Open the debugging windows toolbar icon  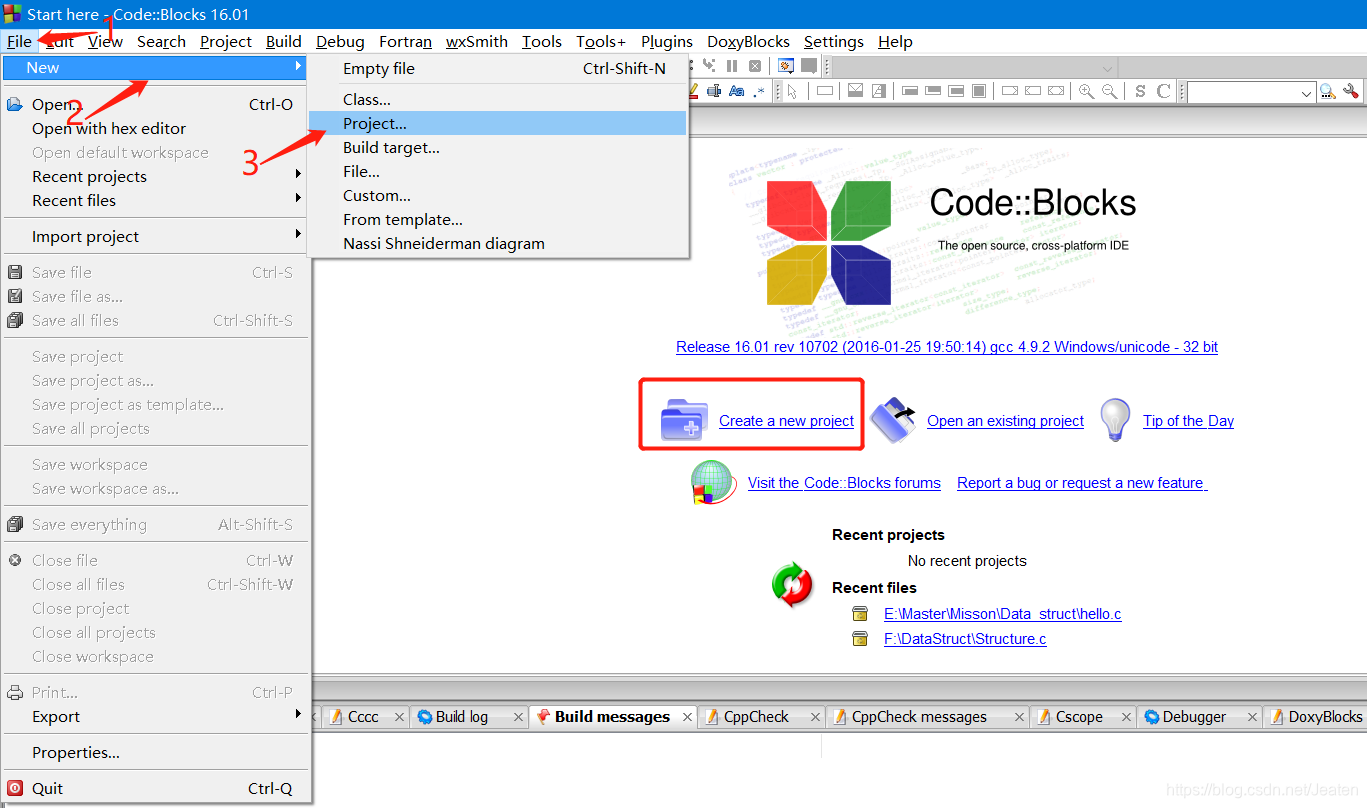click(x=786, y=66)
